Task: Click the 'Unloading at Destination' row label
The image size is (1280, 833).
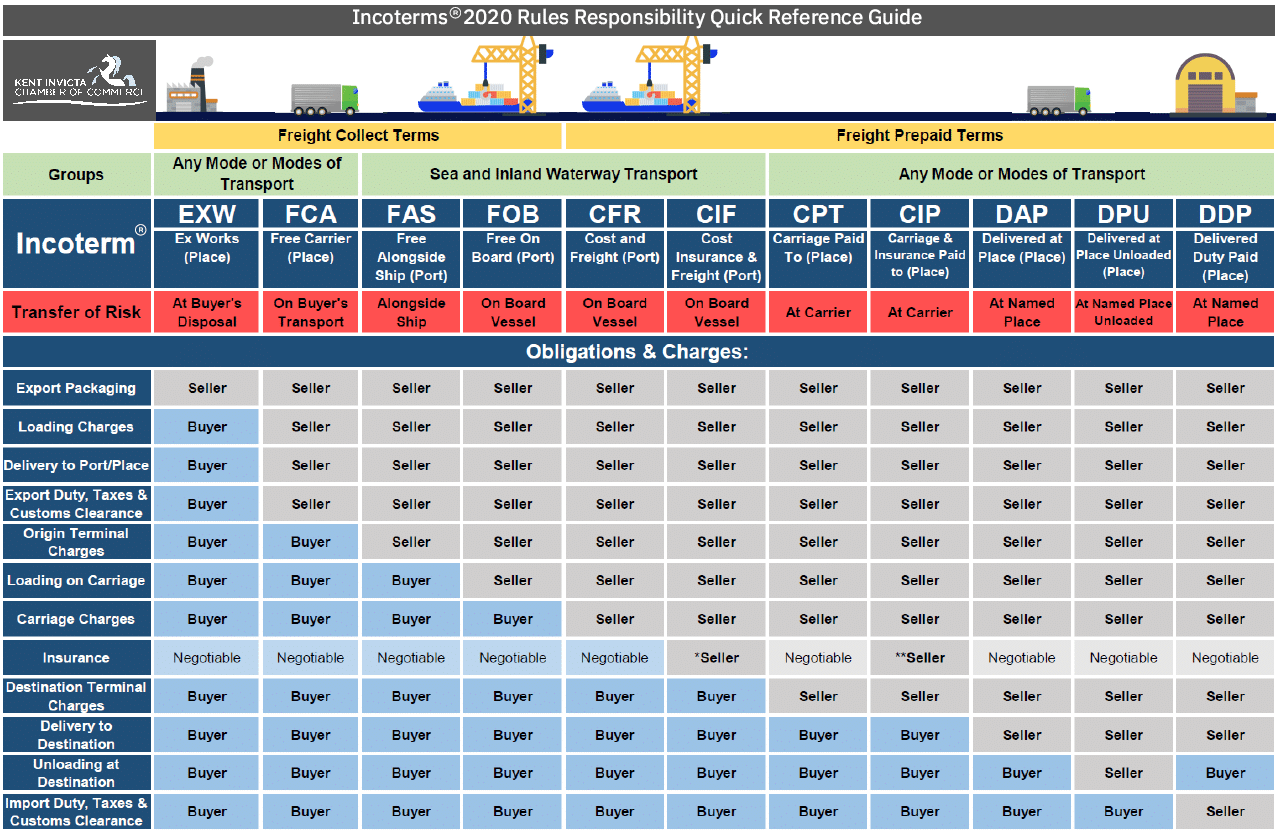Action: pos(76,773)
